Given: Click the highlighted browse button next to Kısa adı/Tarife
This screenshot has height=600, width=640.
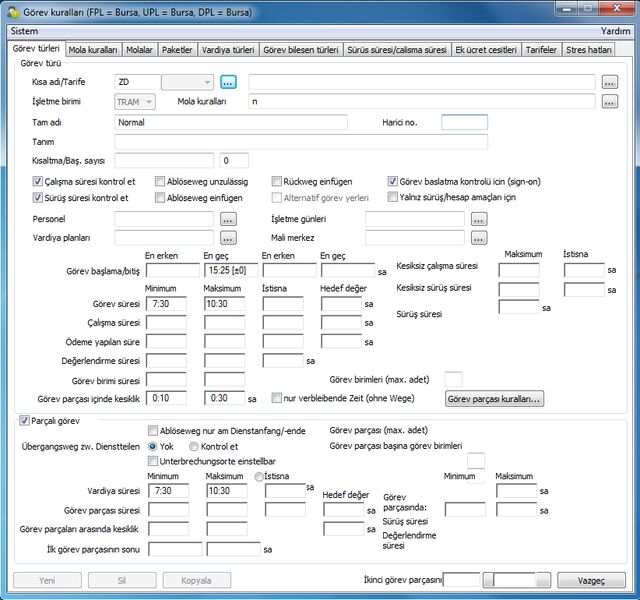Looking at the screenshot, I should coord(228,82).
